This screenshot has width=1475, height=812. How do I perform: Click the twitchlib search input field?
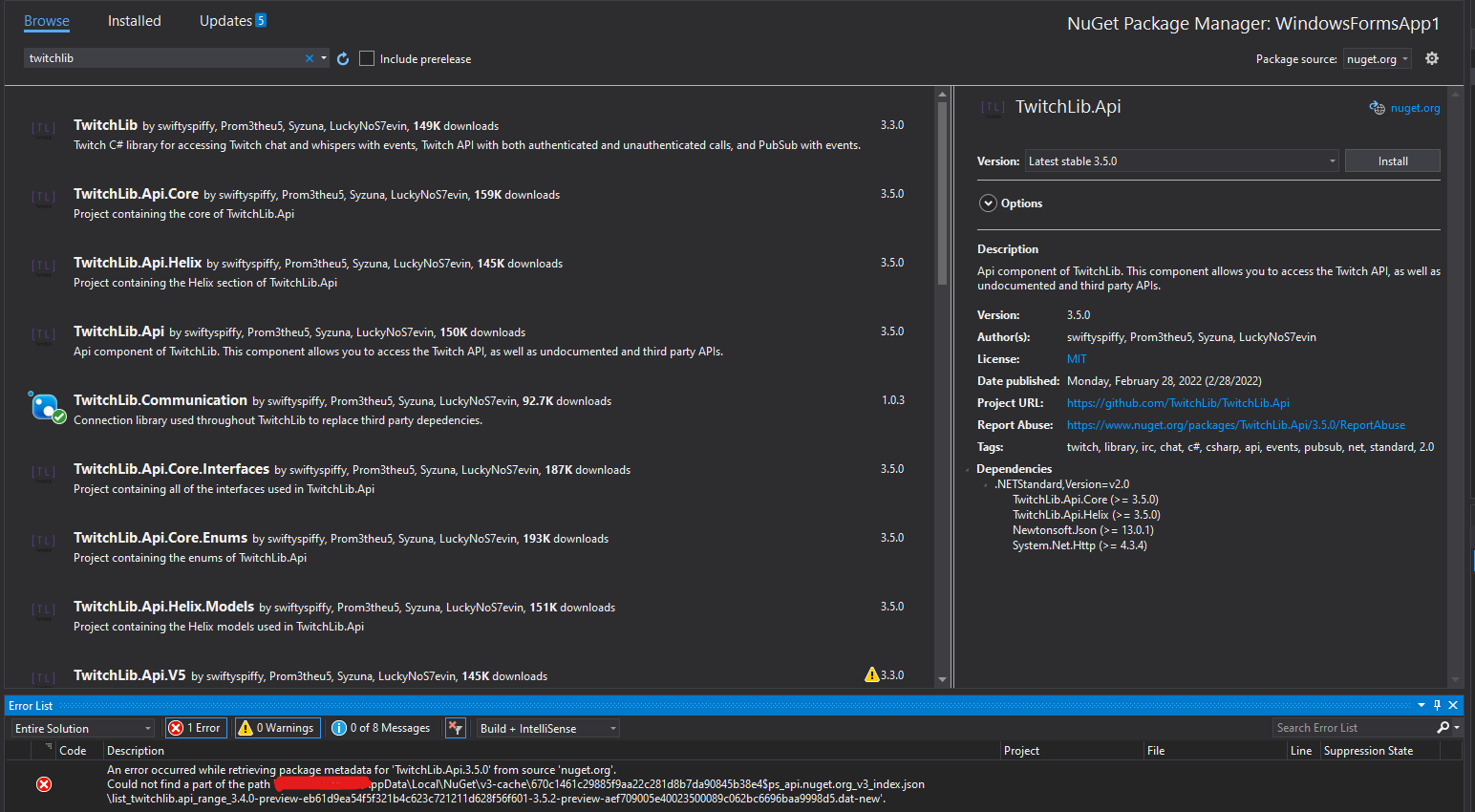162,58
